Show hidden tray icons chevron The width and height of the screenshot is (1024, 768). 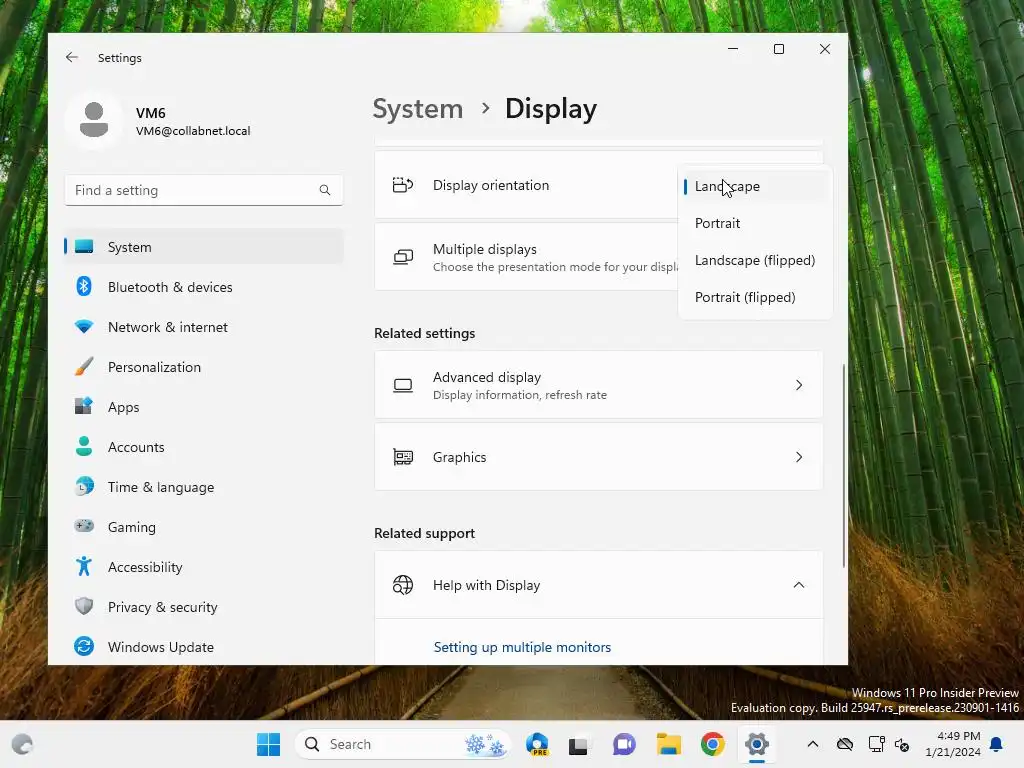[812, 744]
